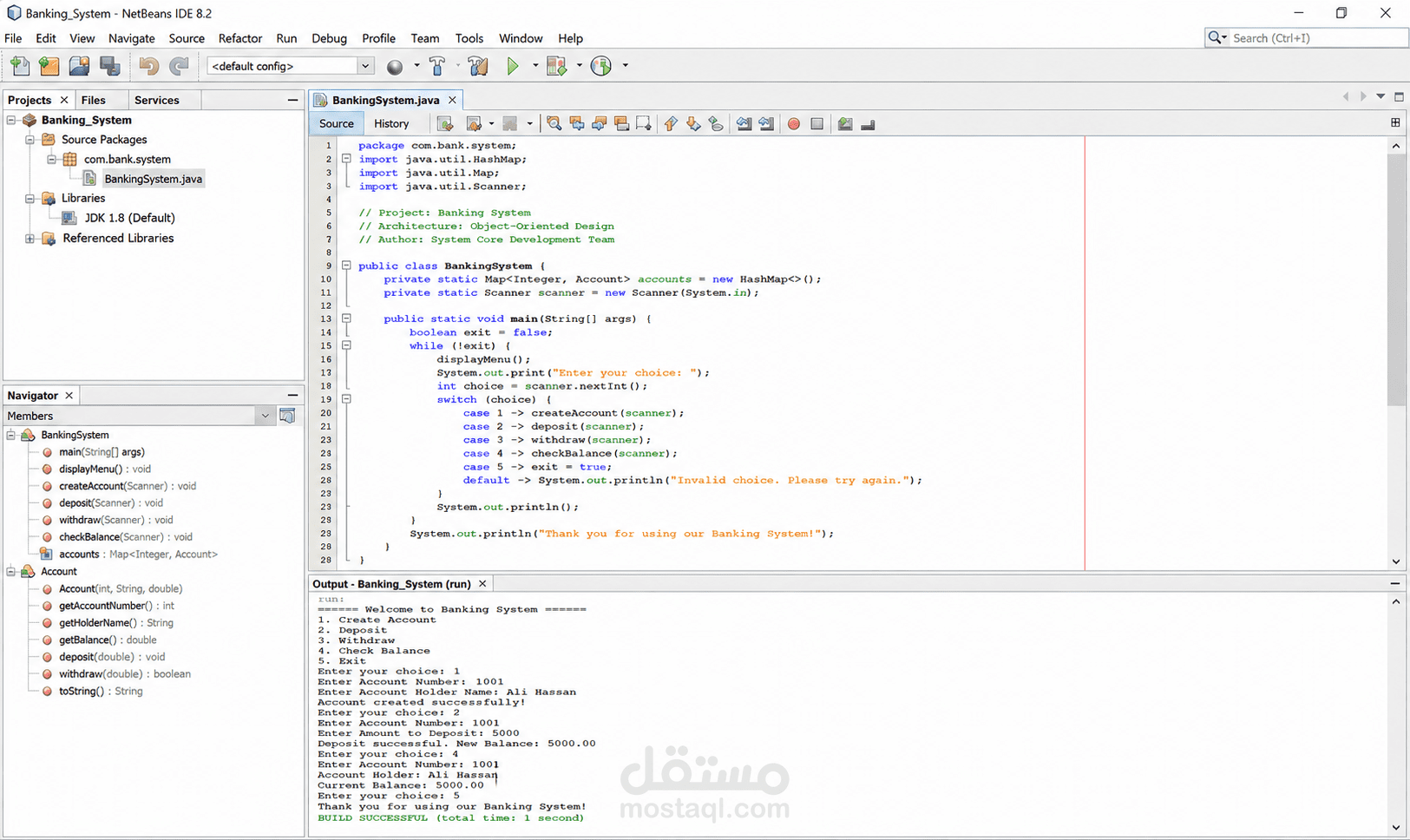Click the Open Project toolbar icon
The width and height of the screenshot is (1410, 840).
tap(79, 66)
